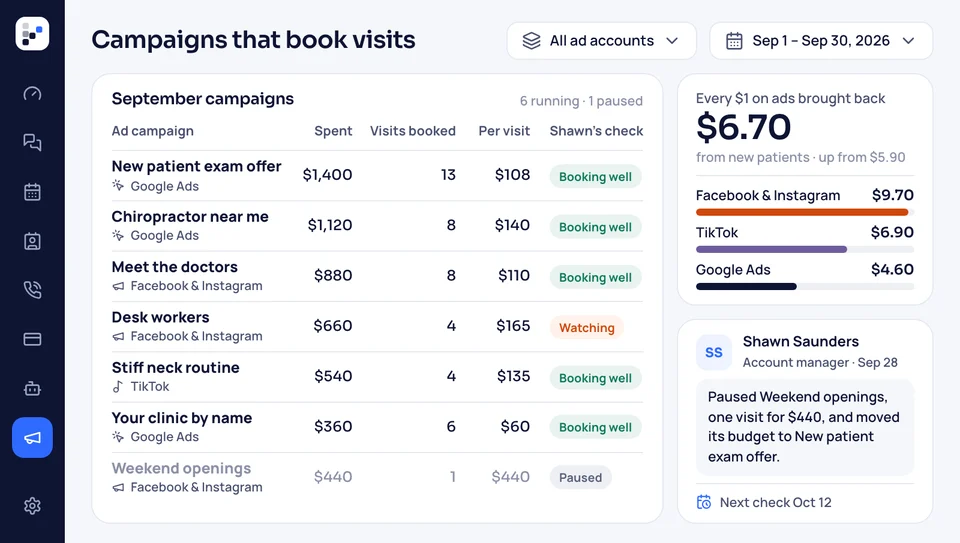Click the chevron next to All ad accounts

click(x=672, y=41)
